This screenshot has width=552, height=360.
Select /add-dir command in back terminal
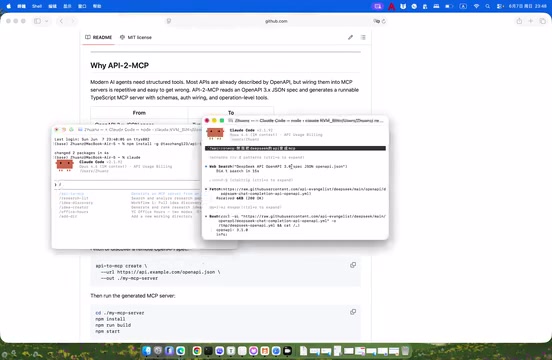click(x=68, y=216)
